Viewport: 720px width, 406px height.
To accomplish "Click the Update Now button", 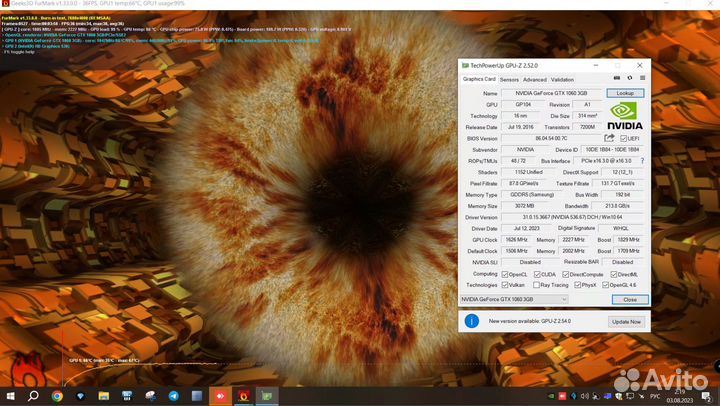I will coord(626,321).
